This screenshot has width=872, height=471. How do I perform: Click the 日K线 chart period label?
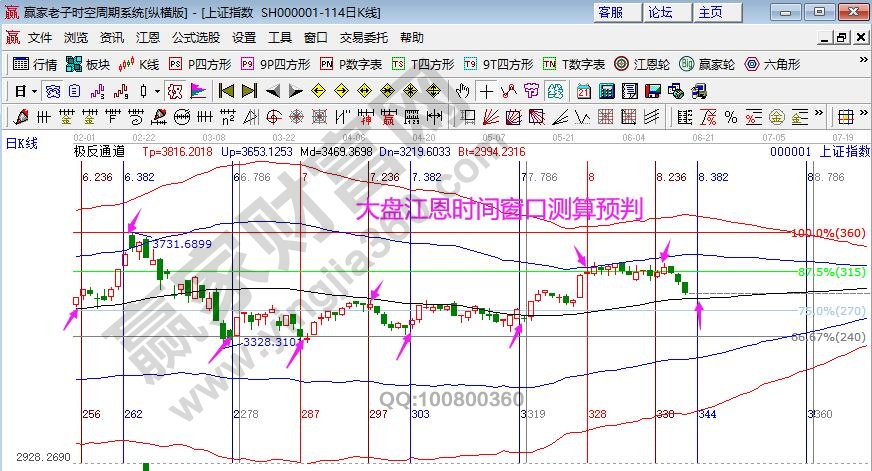(x=21, y=143)
